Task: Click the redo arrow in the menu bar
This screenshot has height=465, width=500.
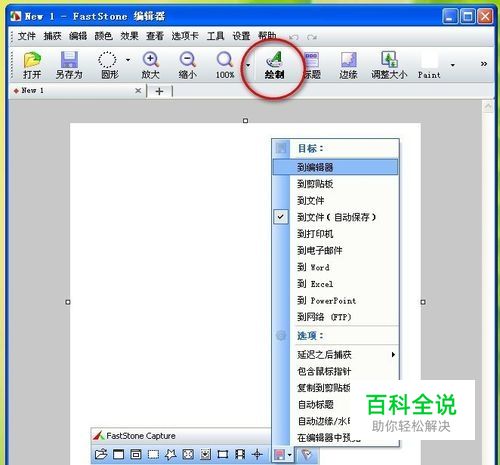Action: pos(312,37)
